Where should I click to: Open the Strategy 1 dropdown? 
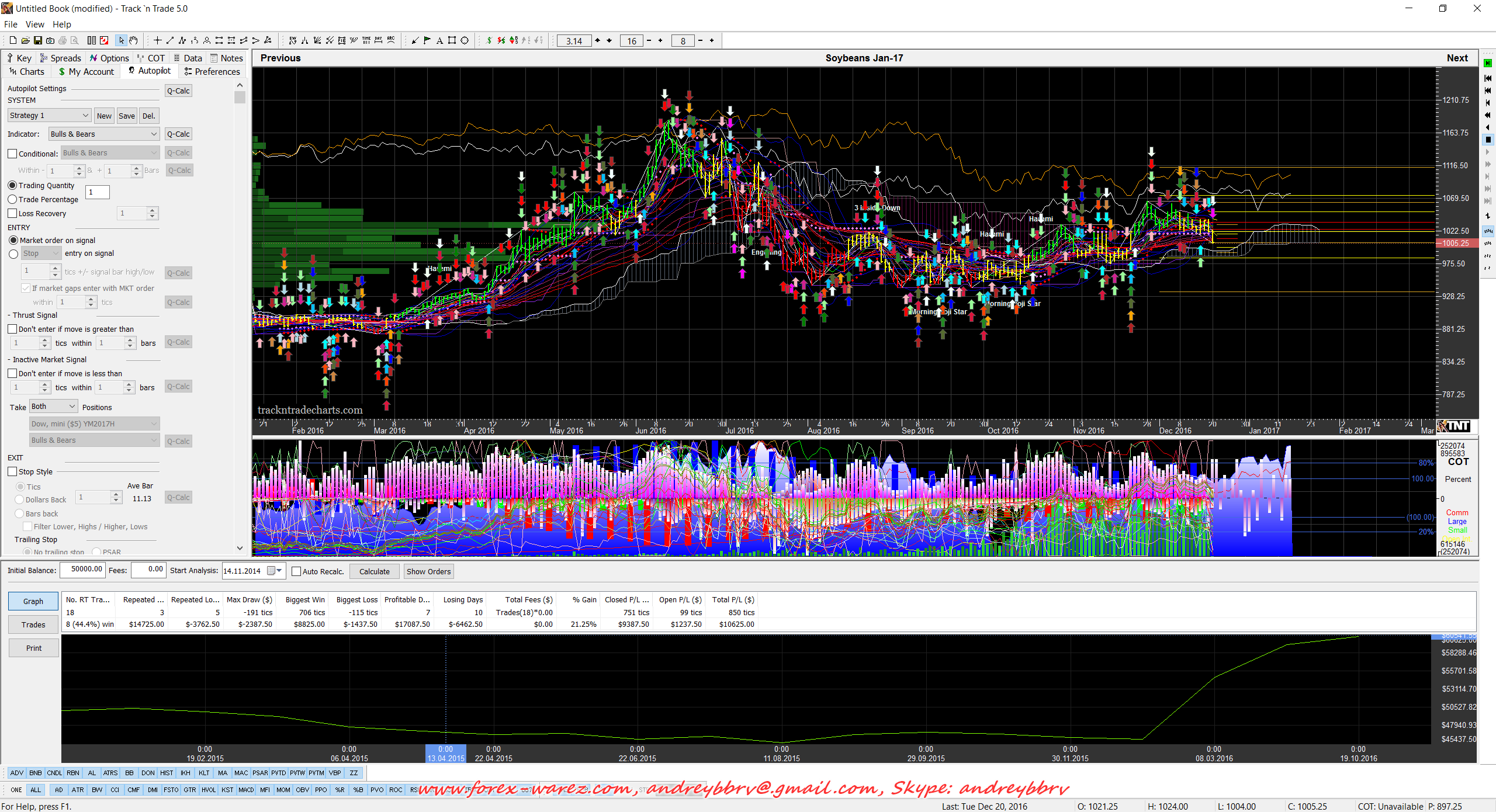(x=50, y=116)
